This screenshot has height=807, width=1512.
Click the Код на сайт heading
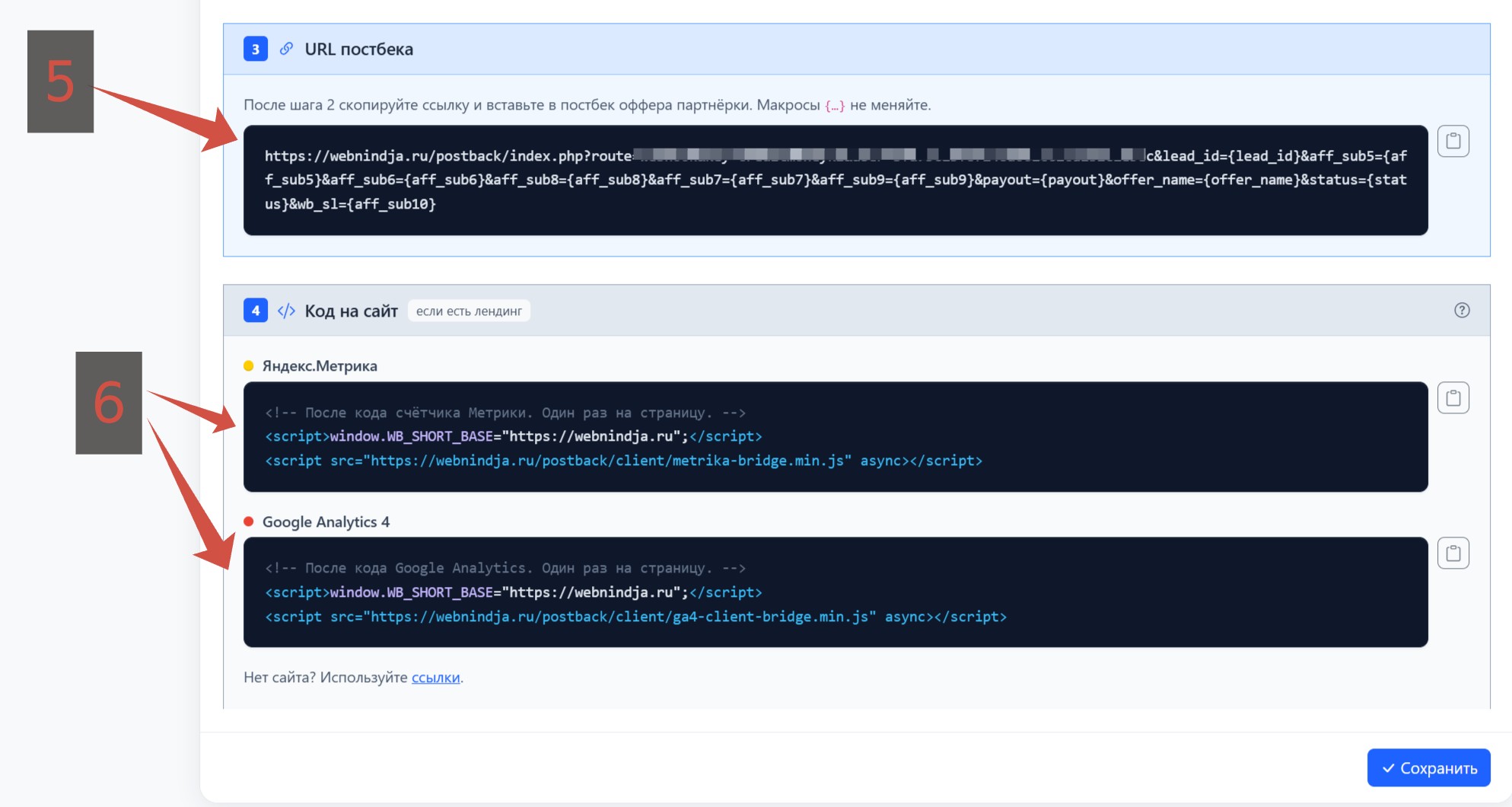pyautogui.click(x=352, y=311)
